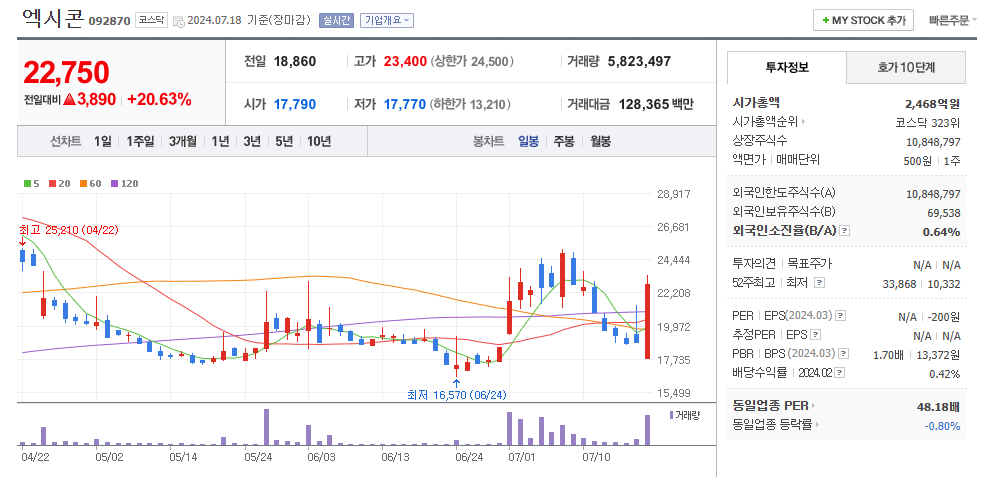Click the calendar icon beside 2024.07.18
Image resolution: width=992 pixels, height=477 pixels.
click(x=178, y=21)
